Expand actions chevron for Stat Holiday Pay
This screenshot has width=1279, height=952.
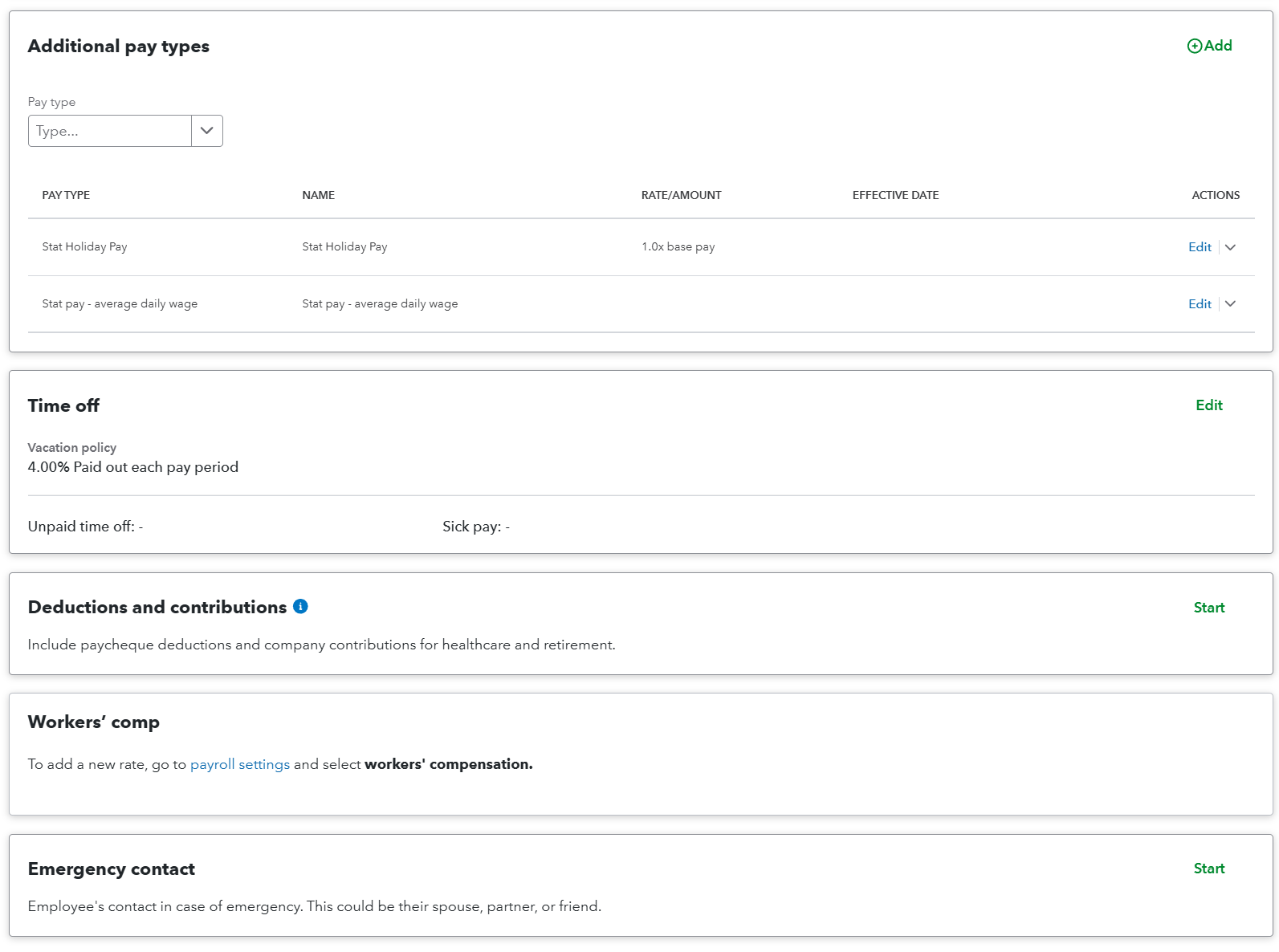[1230, 247]
